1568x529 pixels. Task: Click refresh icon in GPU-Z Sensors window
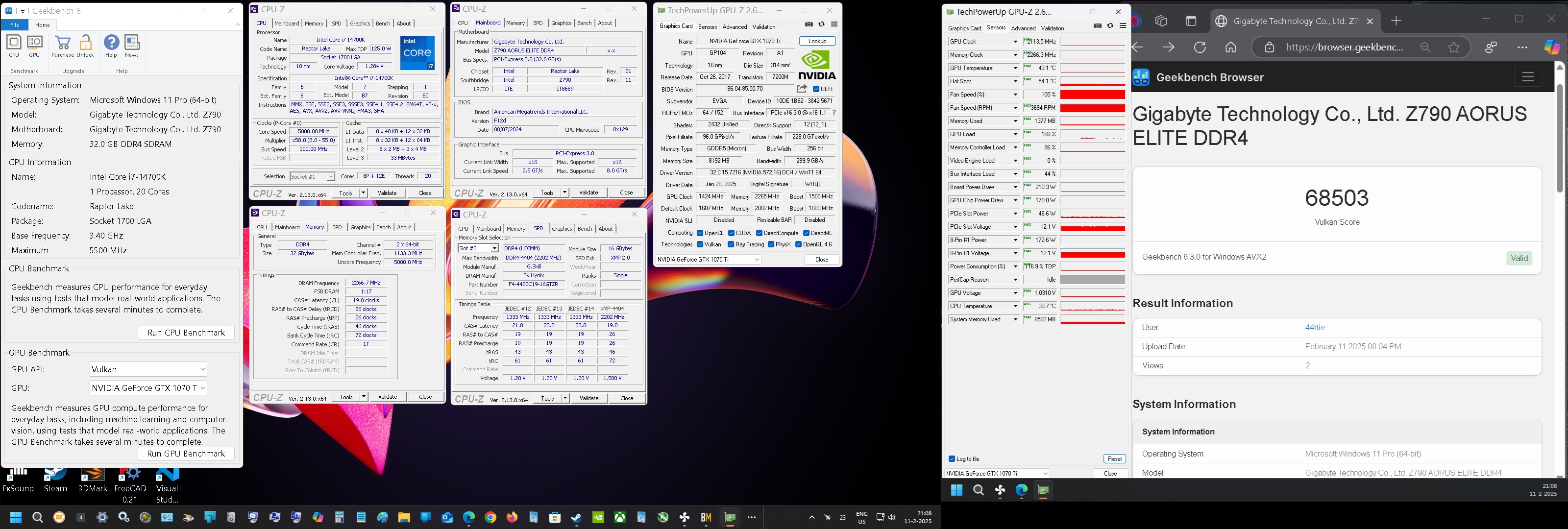click(x=1110, y=25)
